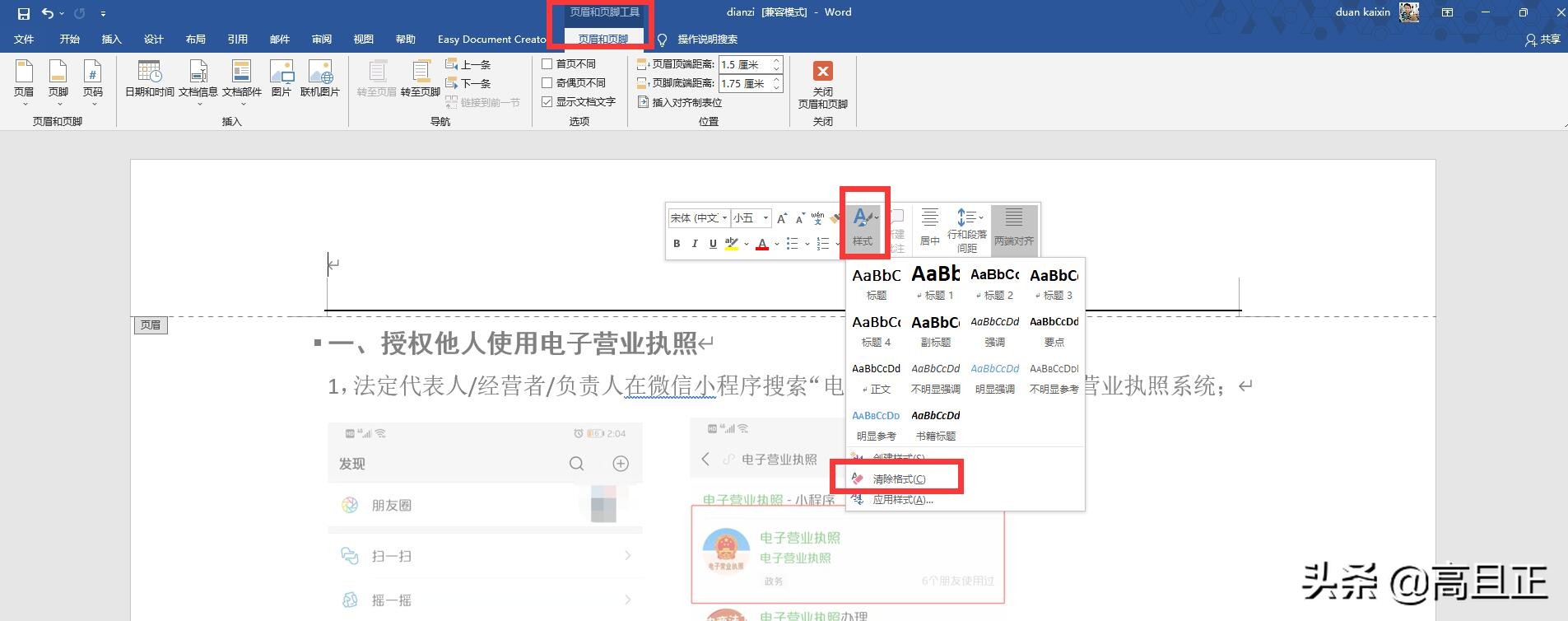Switch to the Insert (插入) ribbon tab
The height and width of the screenshot is (621, 1568).
(111, 40)
